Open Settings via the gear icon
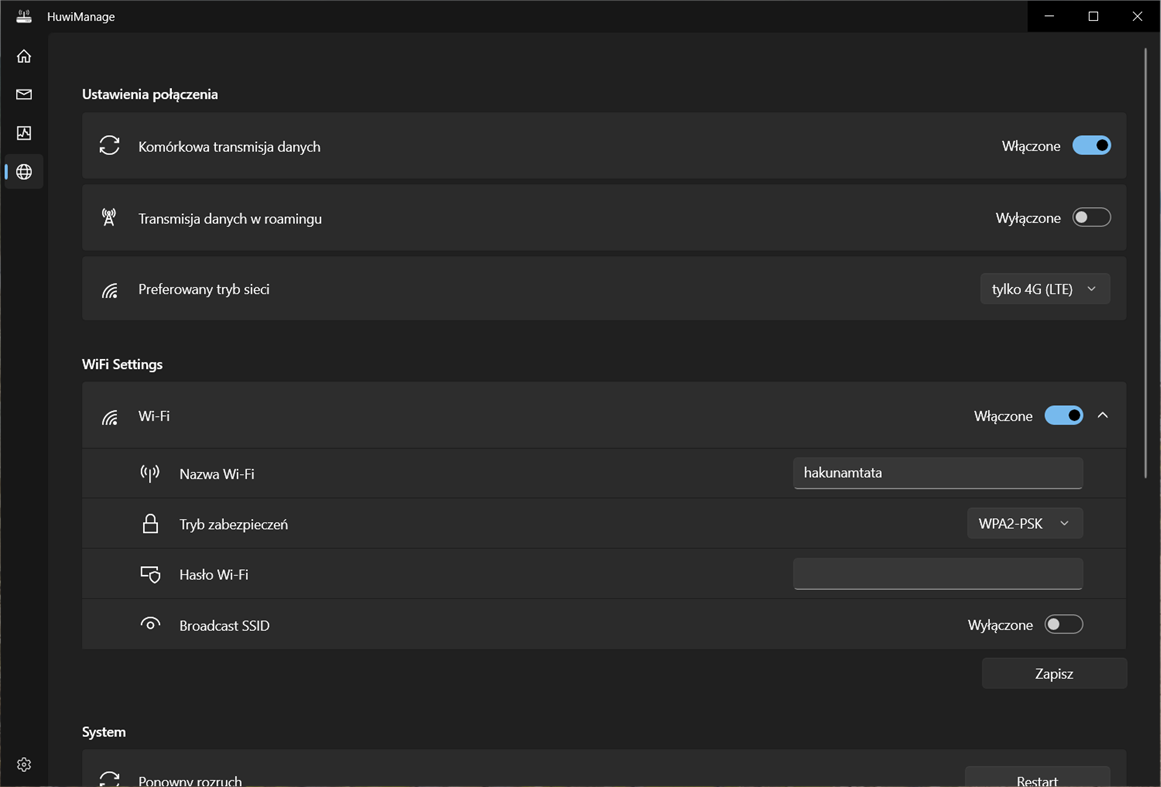1161x787 pixels. click(x=23, y=763)
